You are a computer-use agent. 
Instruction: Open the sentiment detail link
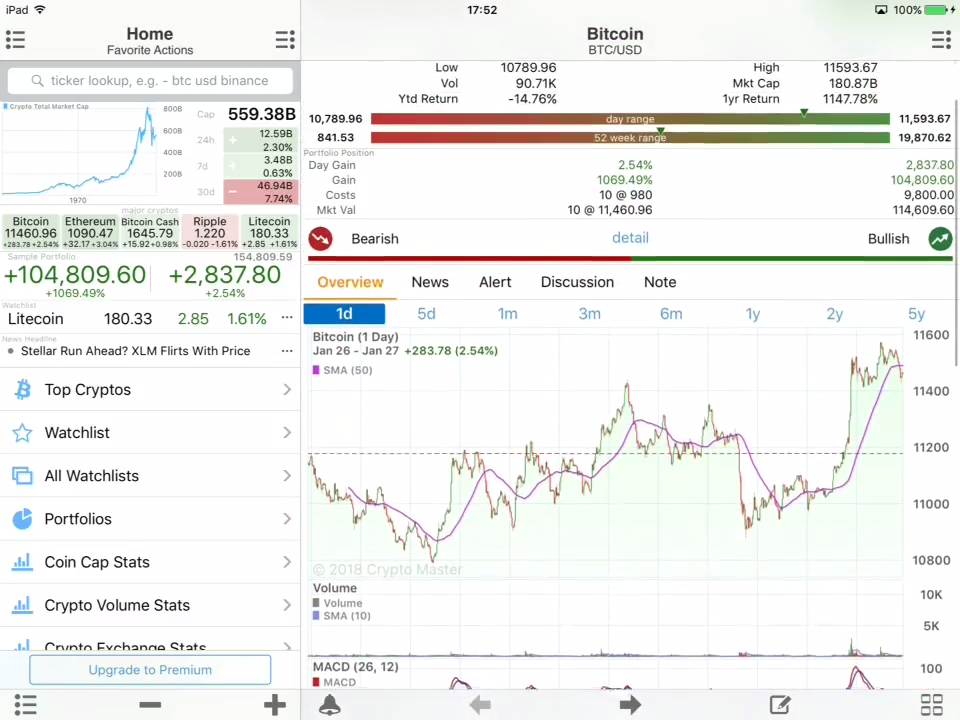(x=630, y=238)
